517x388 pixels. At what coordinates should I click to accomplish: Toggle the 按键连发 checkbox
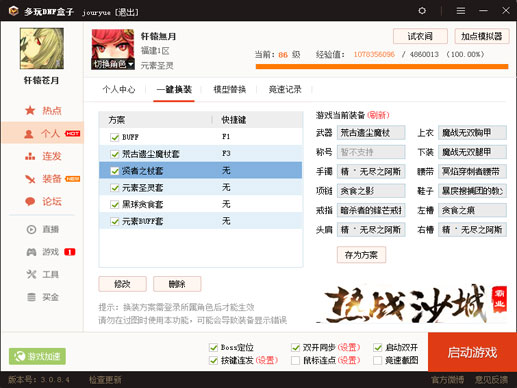pyautogui.click(x=213, y=360)
